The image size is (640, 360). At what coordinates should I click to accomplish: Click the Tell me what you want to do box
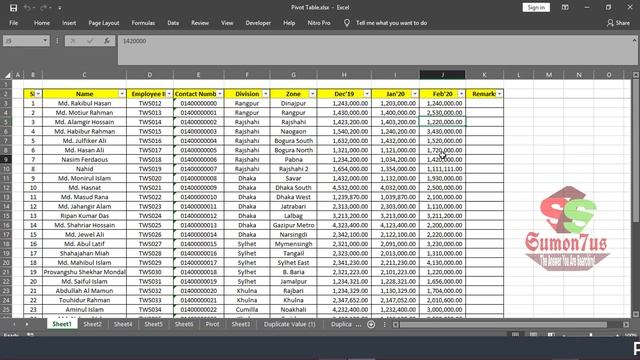(391, 23)
